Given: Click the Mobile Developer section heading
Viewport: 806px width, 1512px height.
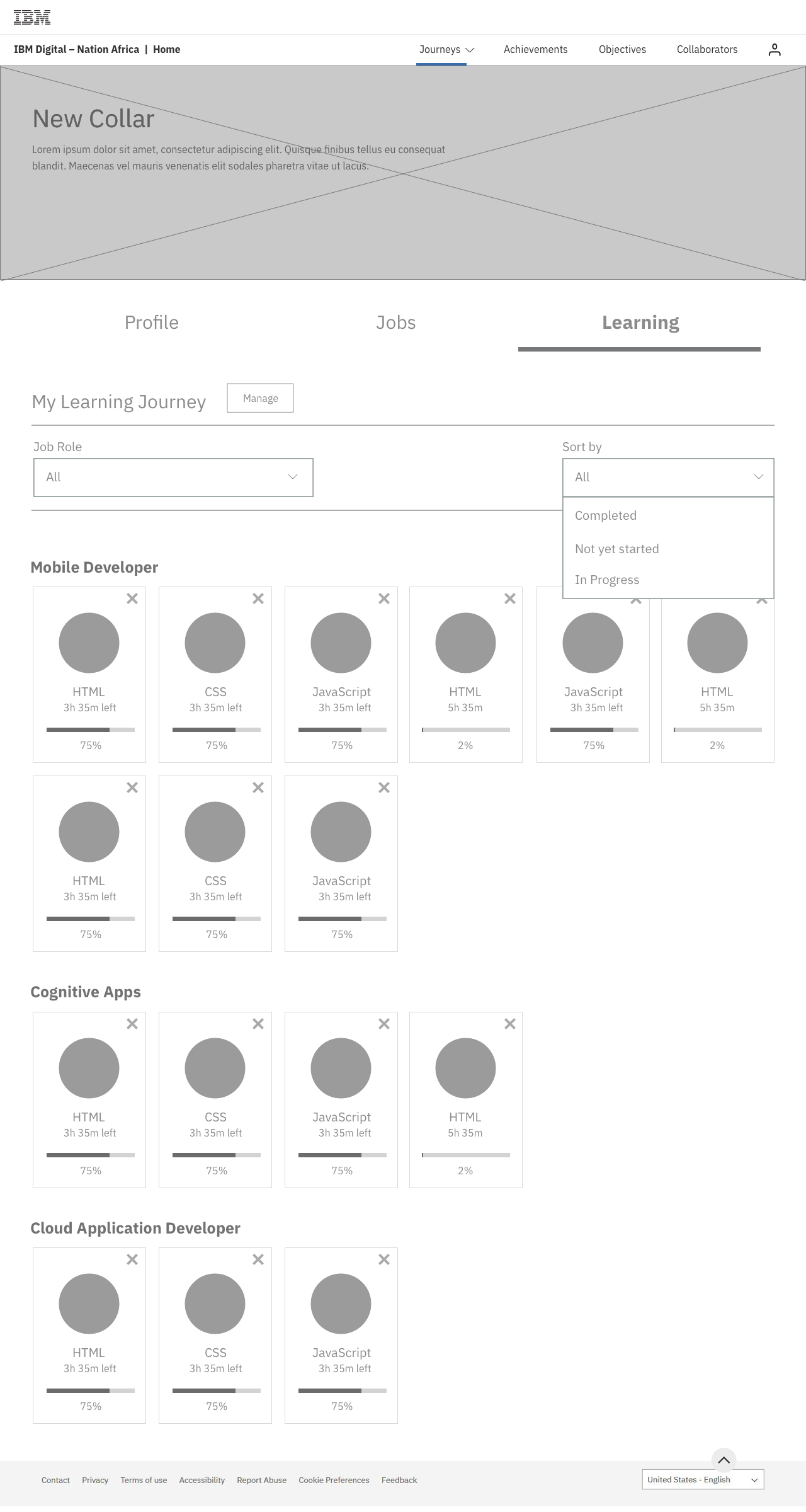Looking at the screenshot, I should [94, 567].
